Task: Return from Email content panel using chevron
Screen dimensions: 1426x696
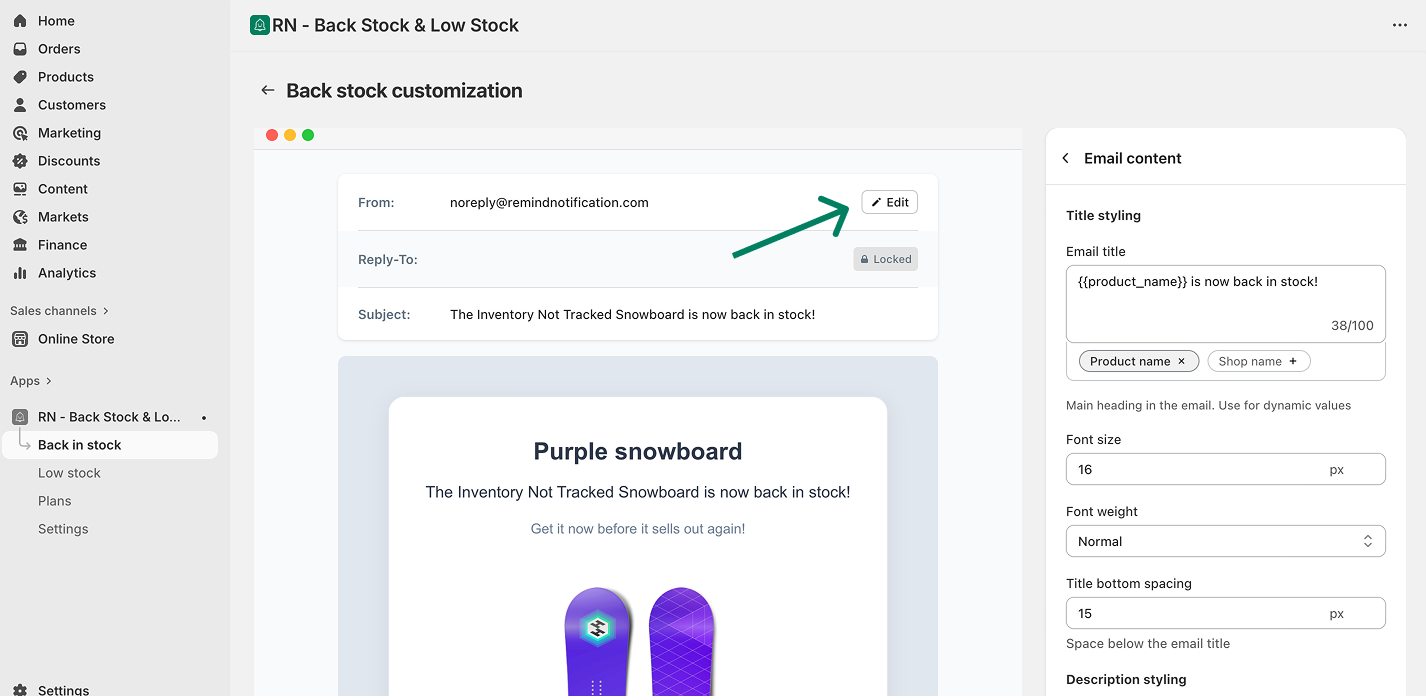Action: (x=1066, y=158)
